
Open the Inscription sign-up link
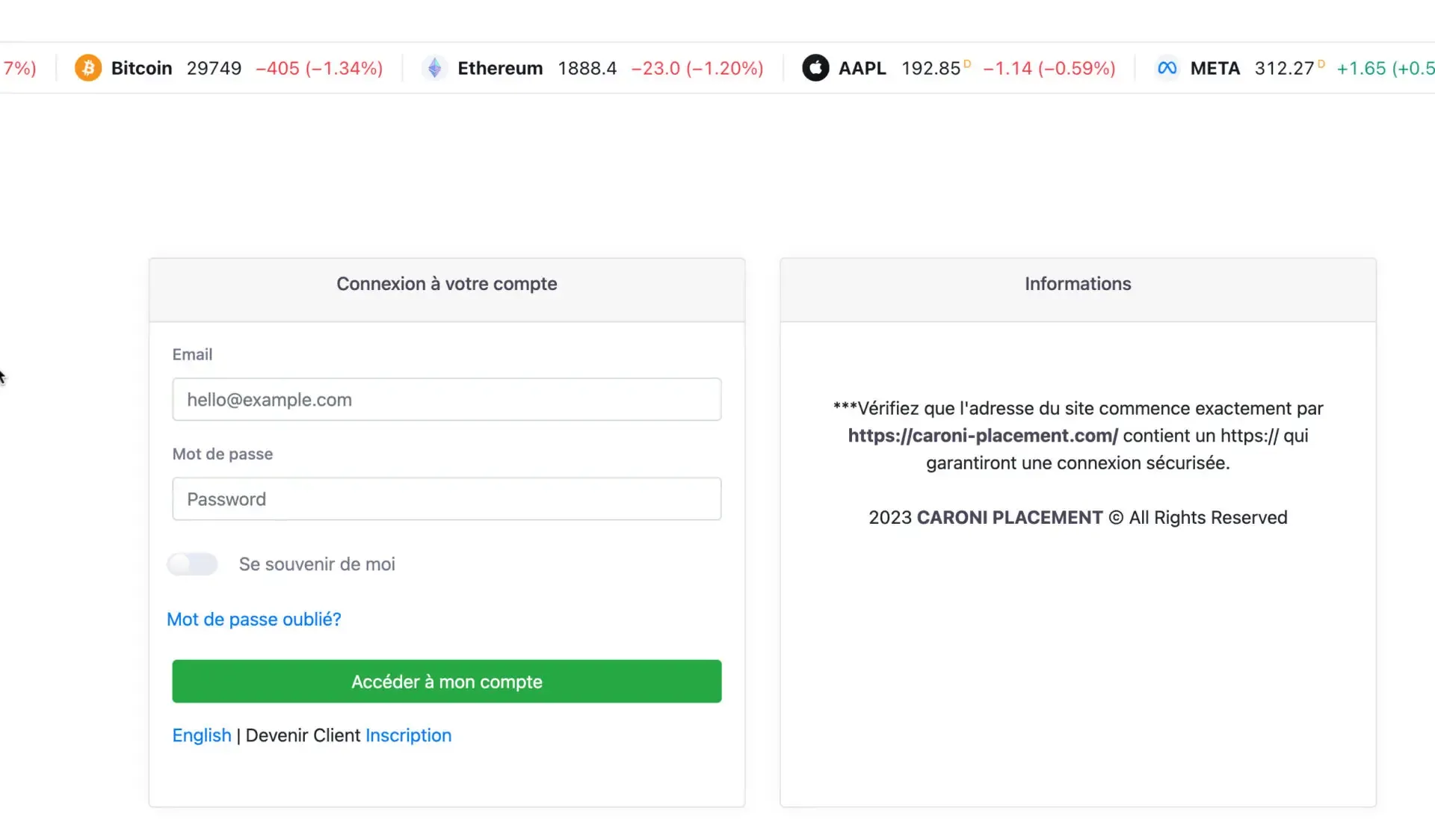(x=408, y=735)
